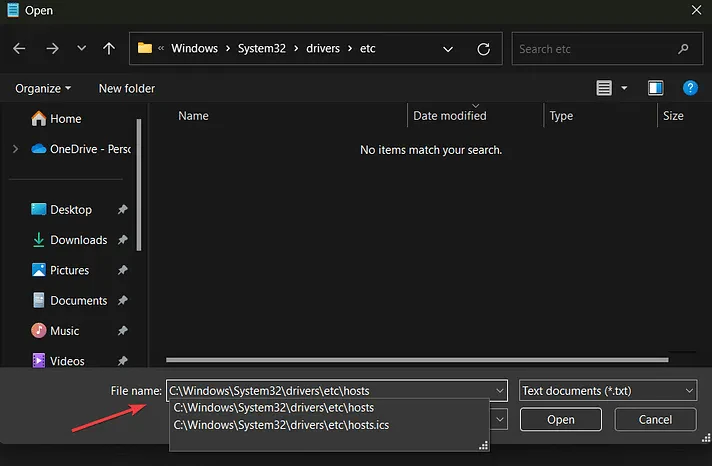Image resolution: width=712 pixels, height=466 pixels.
Task: Sort by the Name column
Action: [x=193, y=115]
